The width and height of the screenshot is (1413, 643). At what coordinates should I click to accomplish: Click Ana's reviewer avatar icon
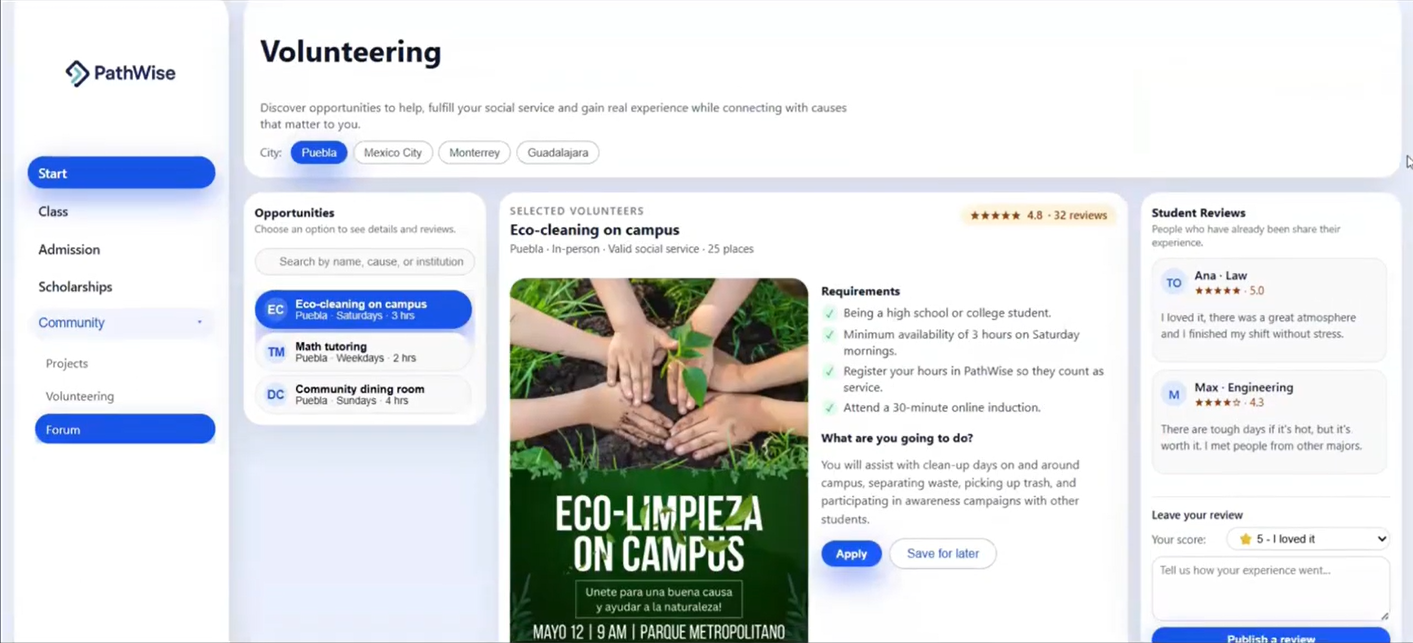tap(1174, 283)
